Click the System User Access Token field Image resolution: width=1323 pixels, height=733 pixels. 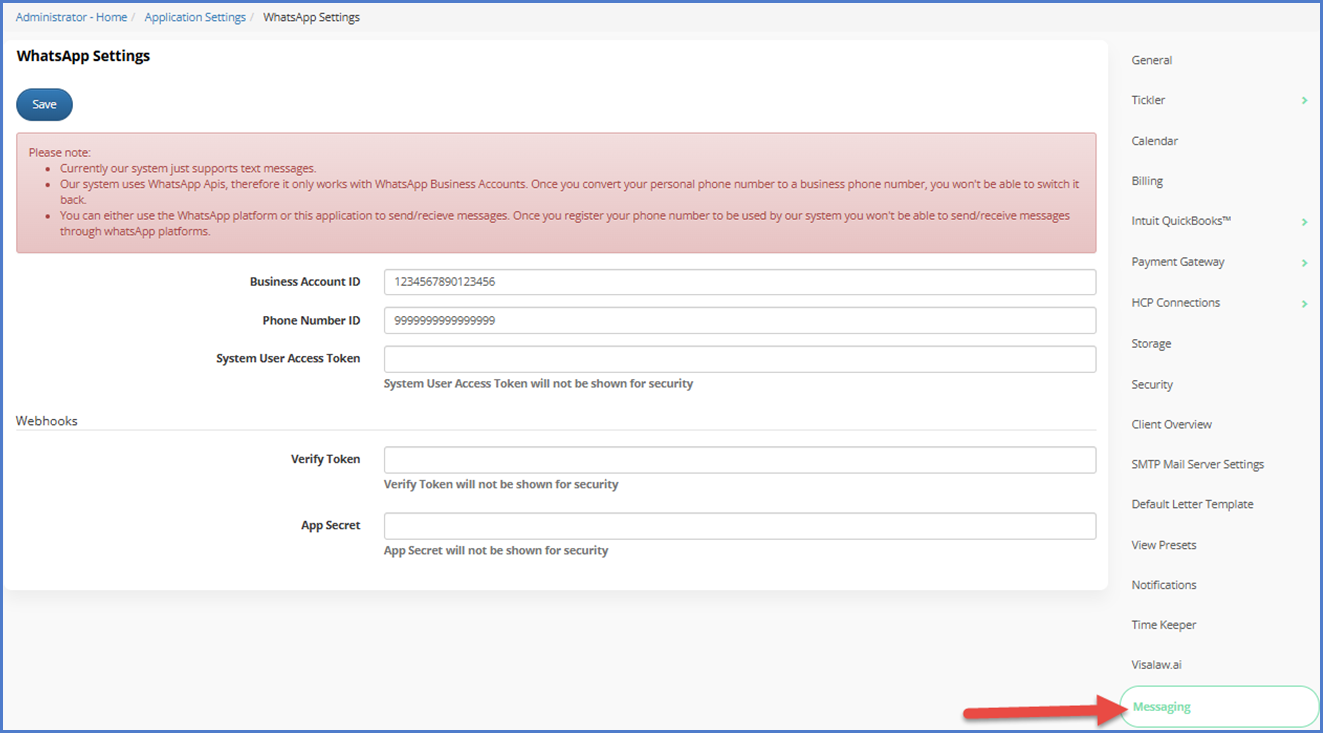(739, 359)
